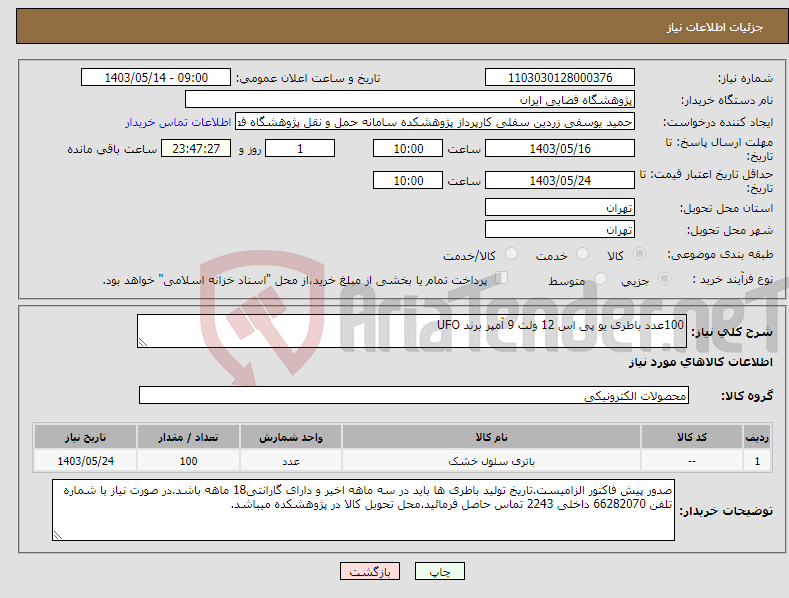This screenshot has width=789, height=598.
Task: Click the کد کالا column header
Action: 692,437
